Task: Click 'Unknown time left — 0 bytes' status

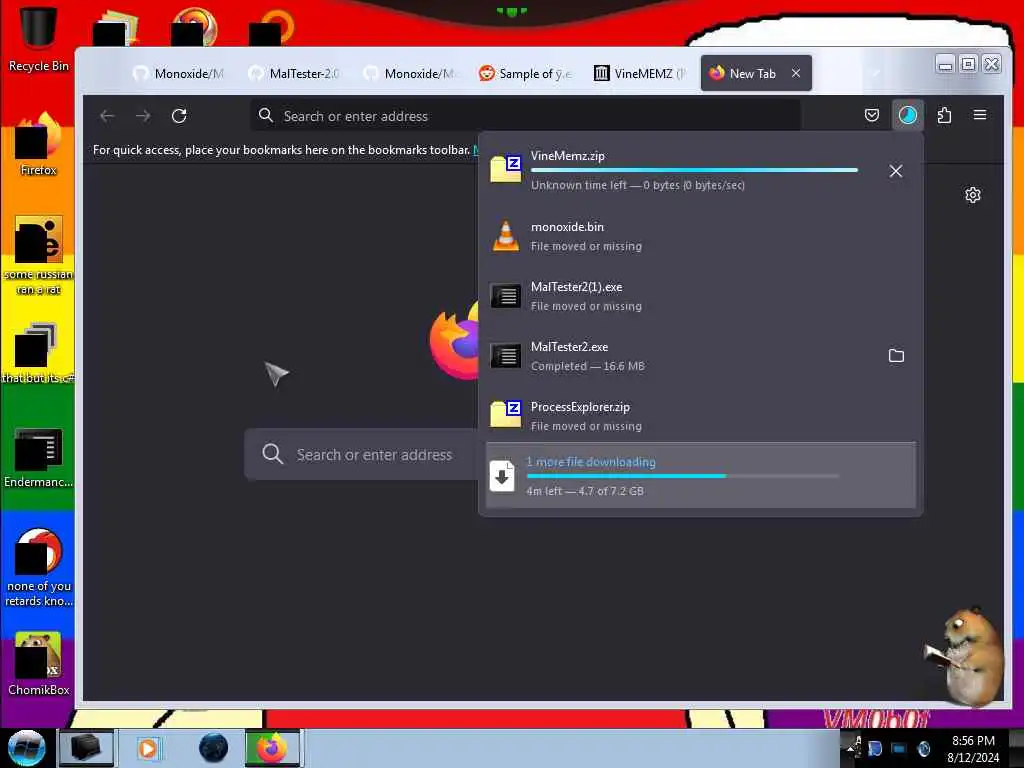Action: (x=637, y=185)
